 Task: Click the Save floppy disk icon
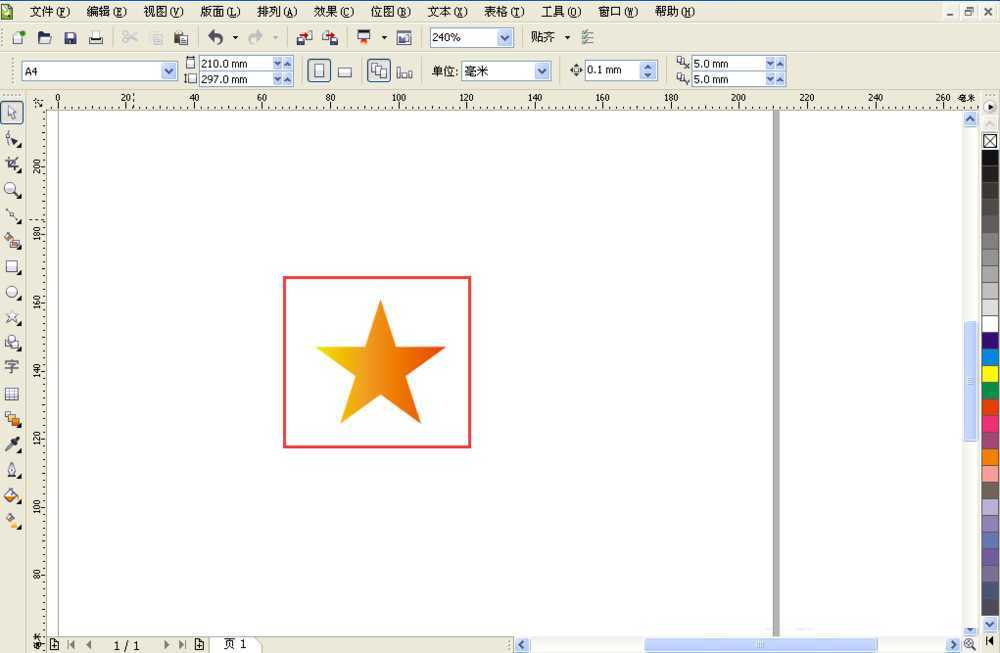[70, 38]
